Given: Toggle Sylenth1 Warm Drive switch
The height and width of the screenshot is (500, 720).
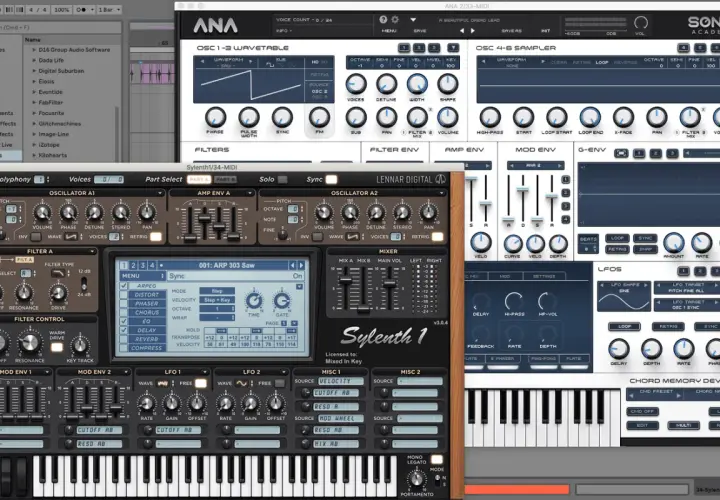Looking at the screenshot, I should coord(57,347).
